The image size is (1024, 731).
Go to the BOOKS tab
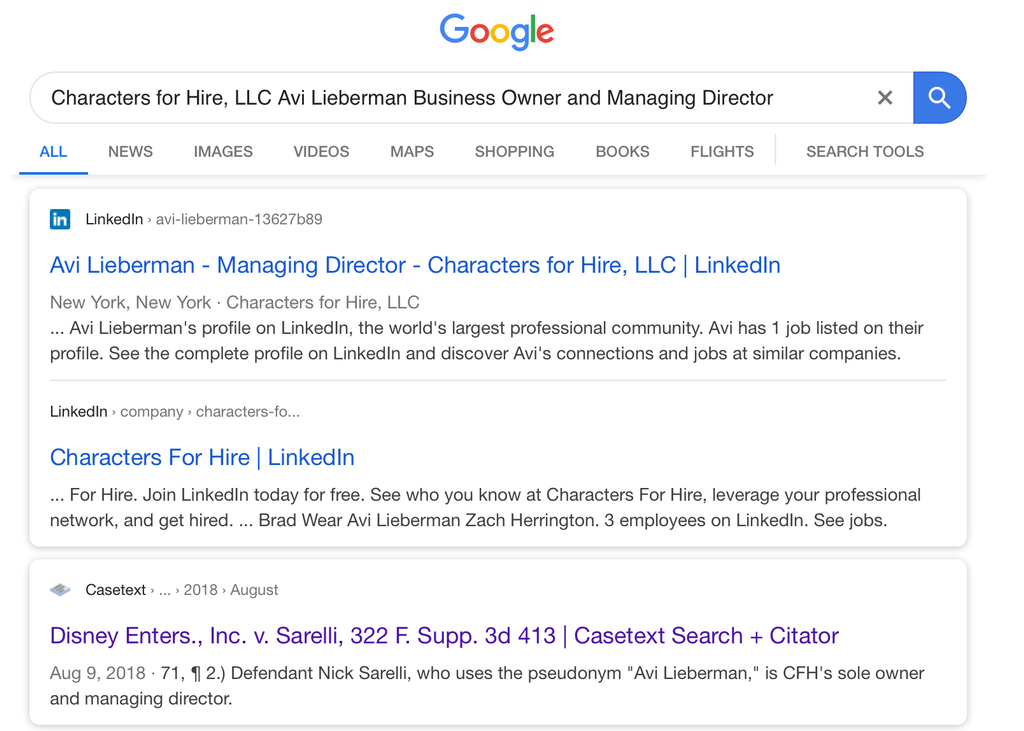coord(622,152)
